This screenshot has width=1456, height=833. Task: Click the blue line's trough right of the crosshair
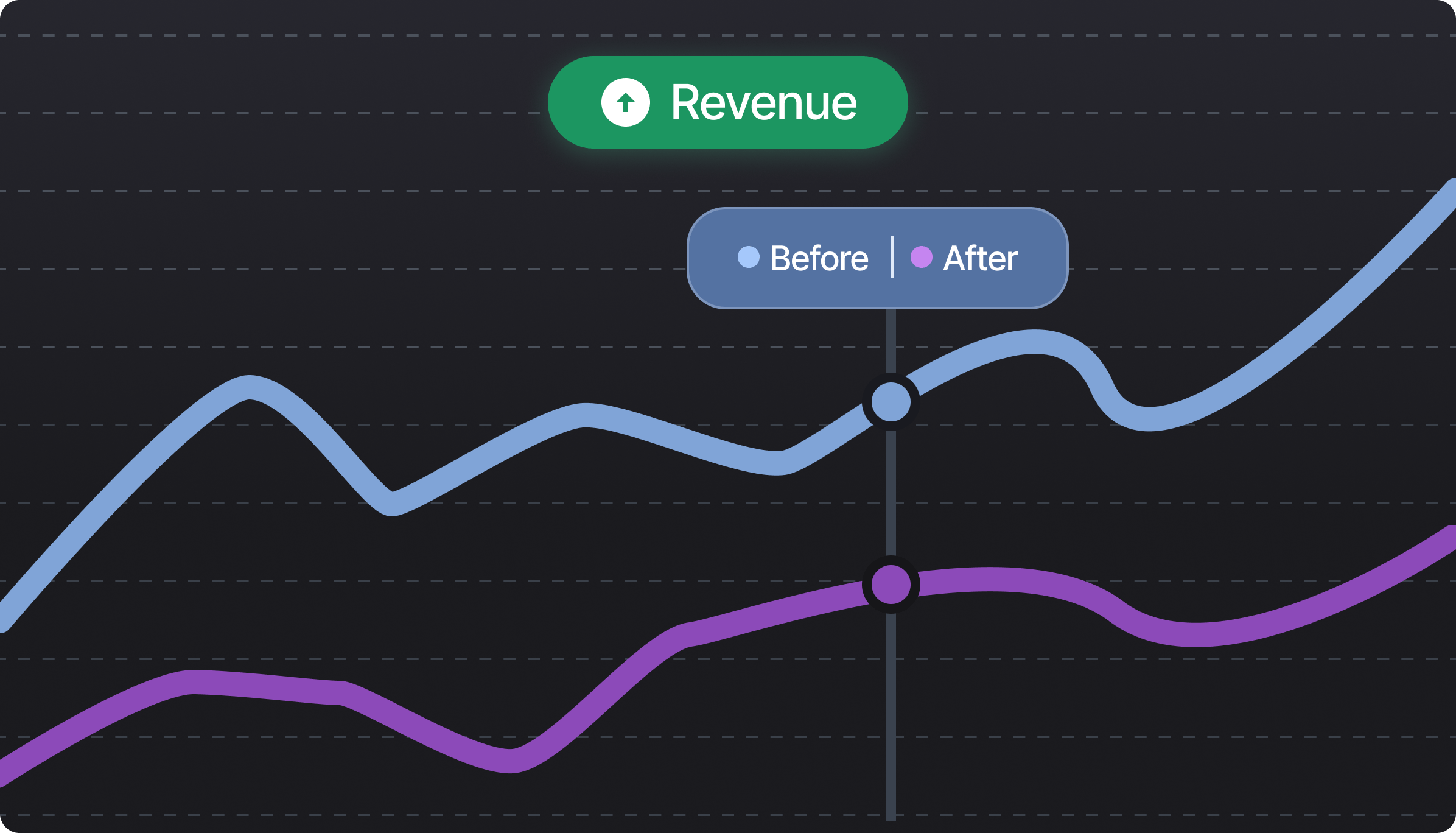click(1147, 418)
